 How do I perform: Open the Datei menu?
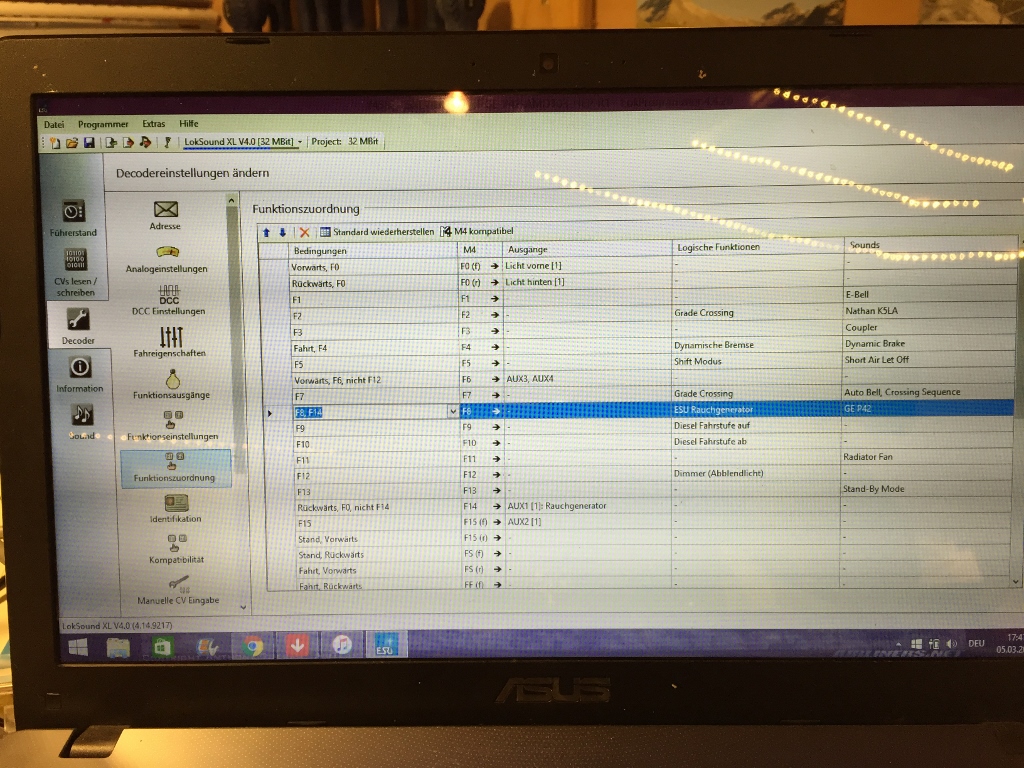(54, 125)
